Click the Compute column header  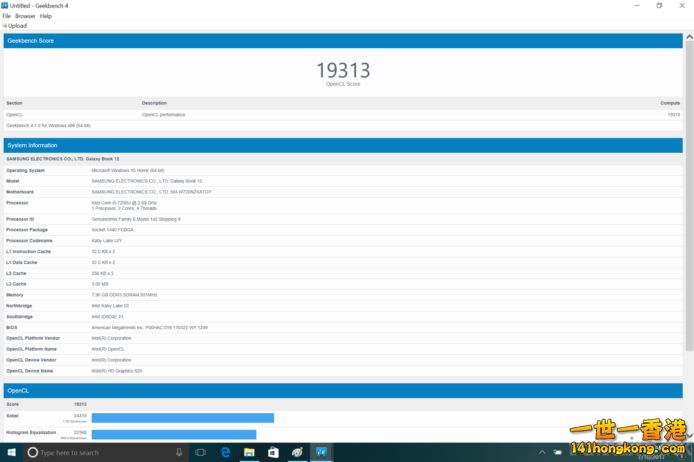click(x=670, y=103)
